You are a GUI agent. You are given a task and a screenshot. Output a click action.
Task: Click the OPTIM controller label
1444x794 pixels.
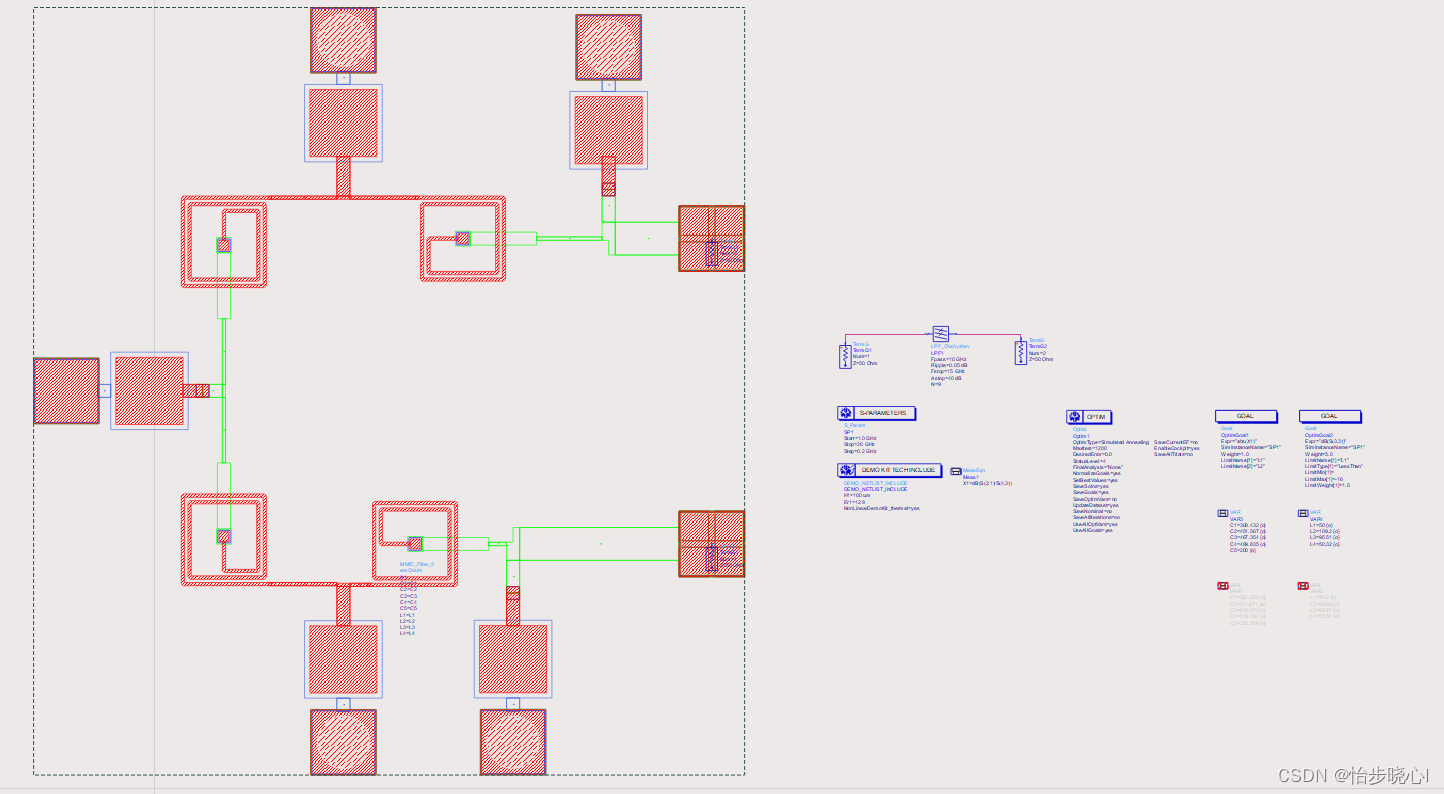coord(1096,417)
